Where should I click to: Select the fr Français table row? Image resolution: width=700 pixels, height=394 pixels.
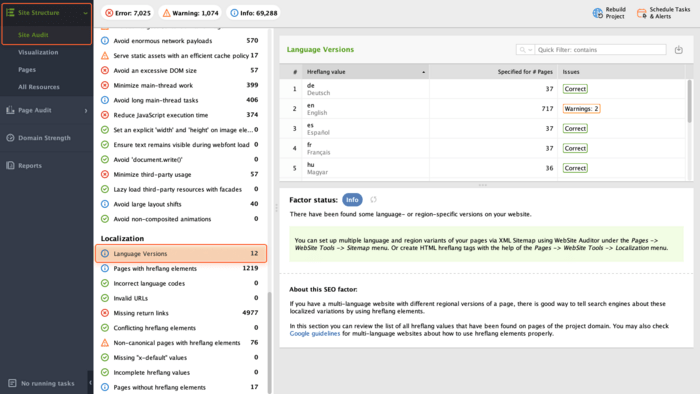click(483, 148)
